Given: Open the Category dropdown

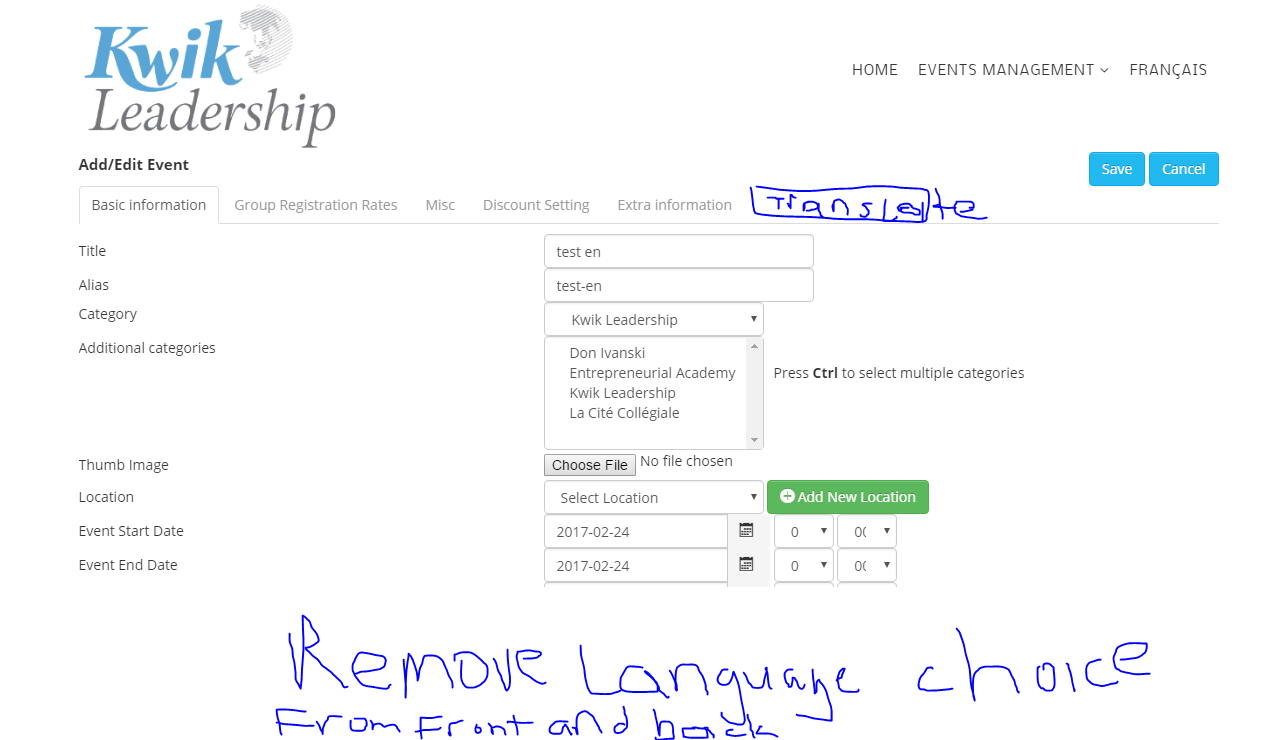Looking at the screenshot, I should (654, 320).
